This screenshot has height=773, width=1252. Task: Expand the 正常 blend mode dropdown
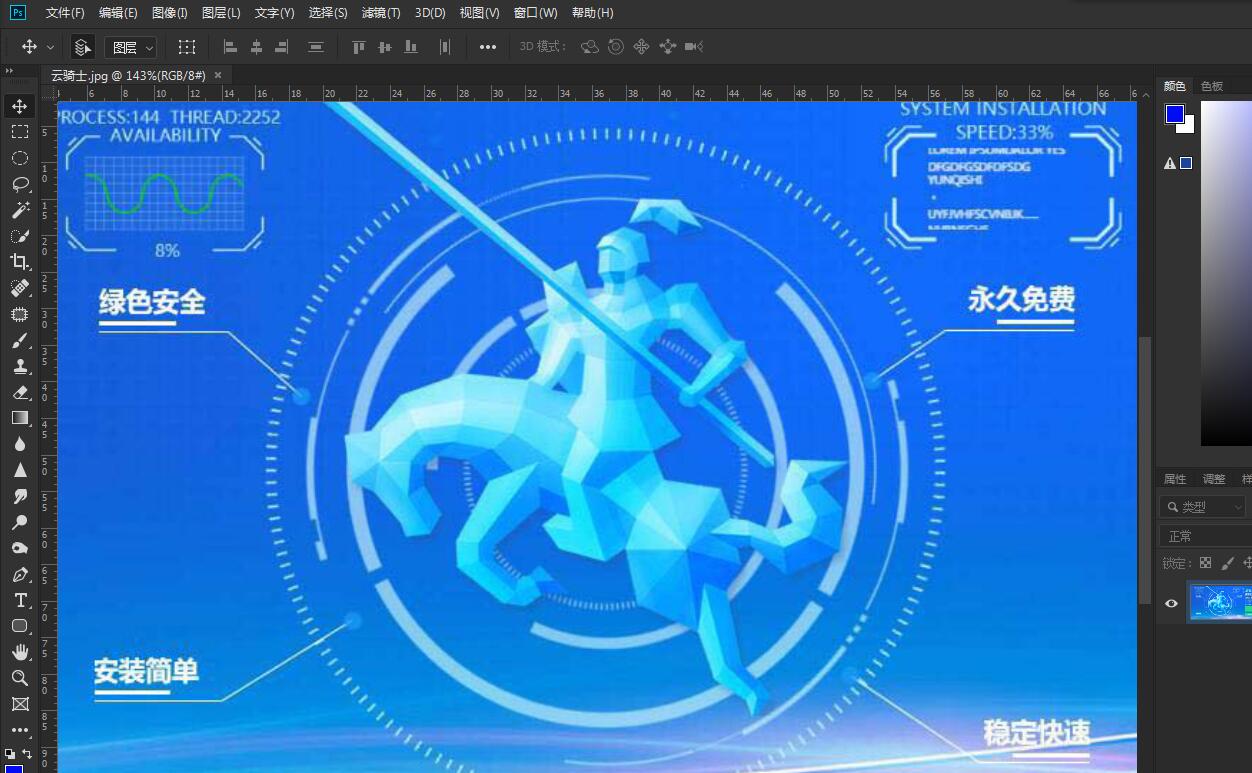1203,537
